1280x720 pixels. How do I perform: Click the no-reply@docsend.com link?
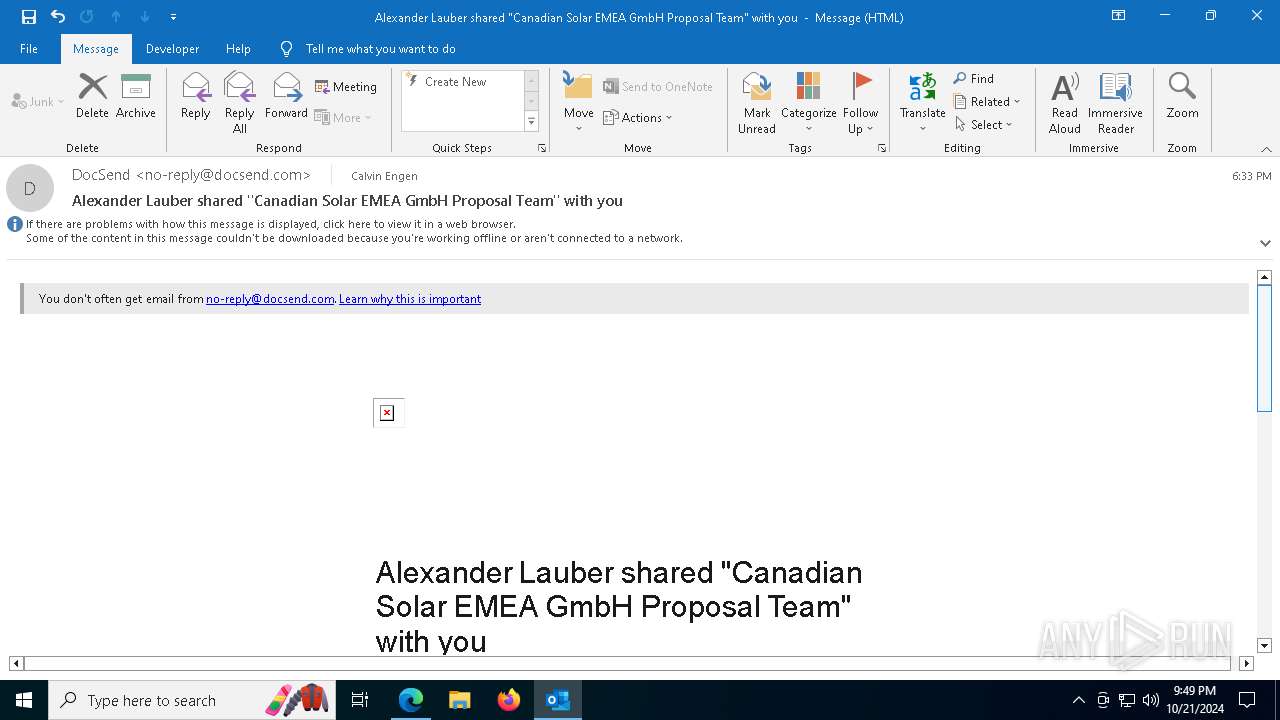[x=270, y=299]
